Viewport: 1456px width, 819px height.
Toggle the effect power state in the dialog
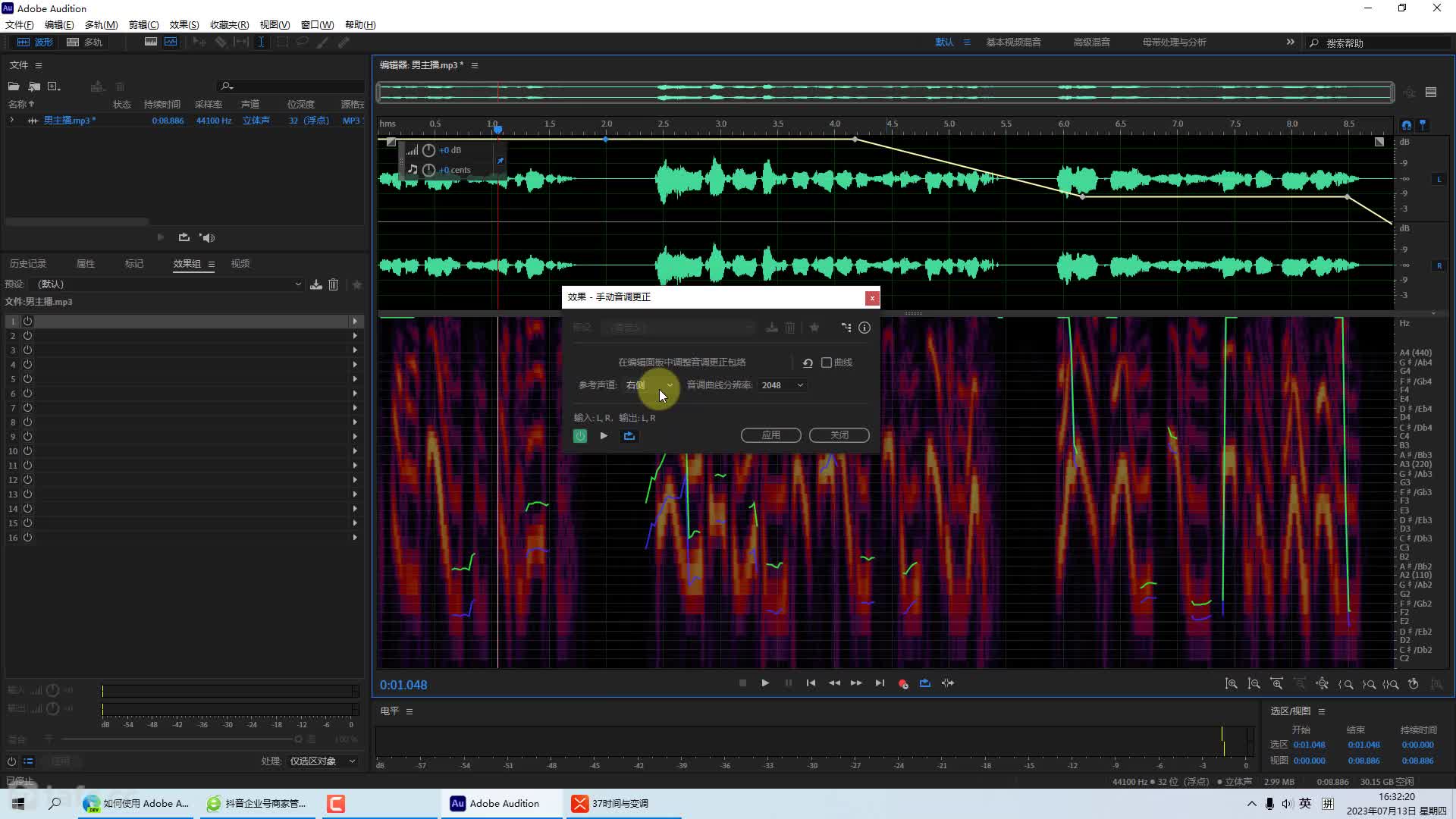(x=580, y=436)
